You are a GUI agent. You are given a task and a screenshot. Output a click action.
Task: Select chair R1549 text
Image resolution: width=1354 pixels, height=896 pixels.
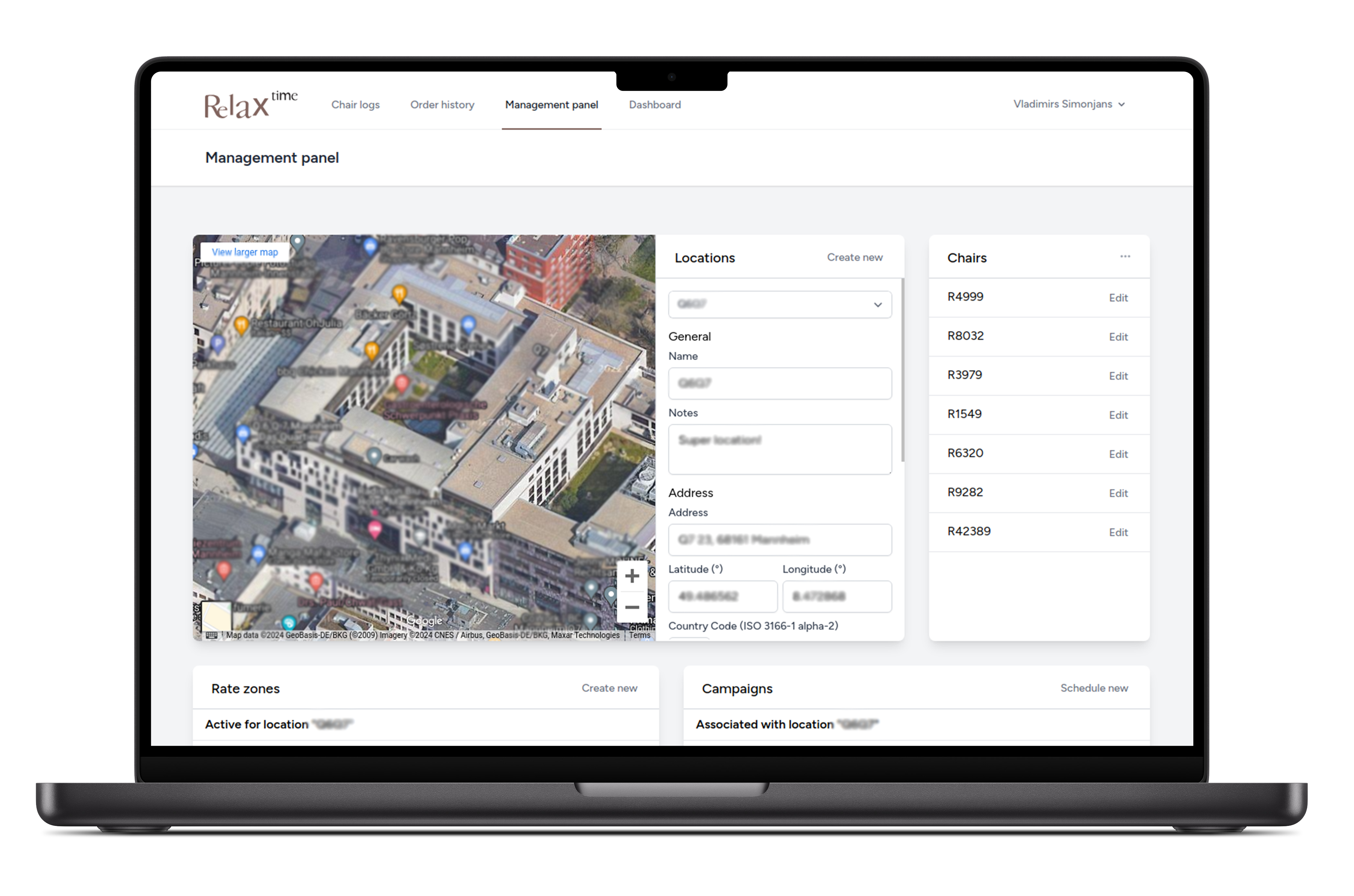pos(964,414)
